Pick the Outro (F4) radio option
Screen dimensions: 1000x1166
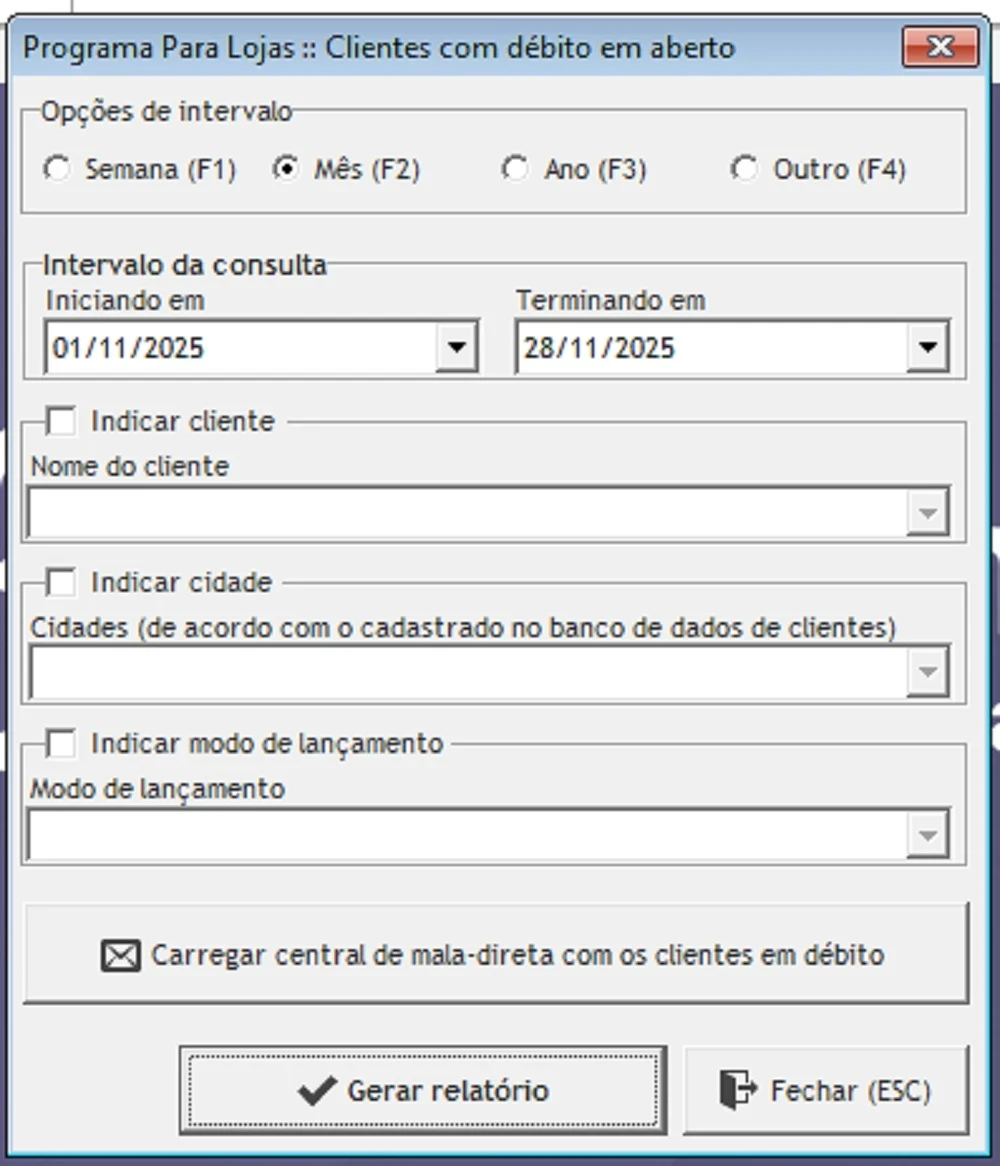[744, 169]
